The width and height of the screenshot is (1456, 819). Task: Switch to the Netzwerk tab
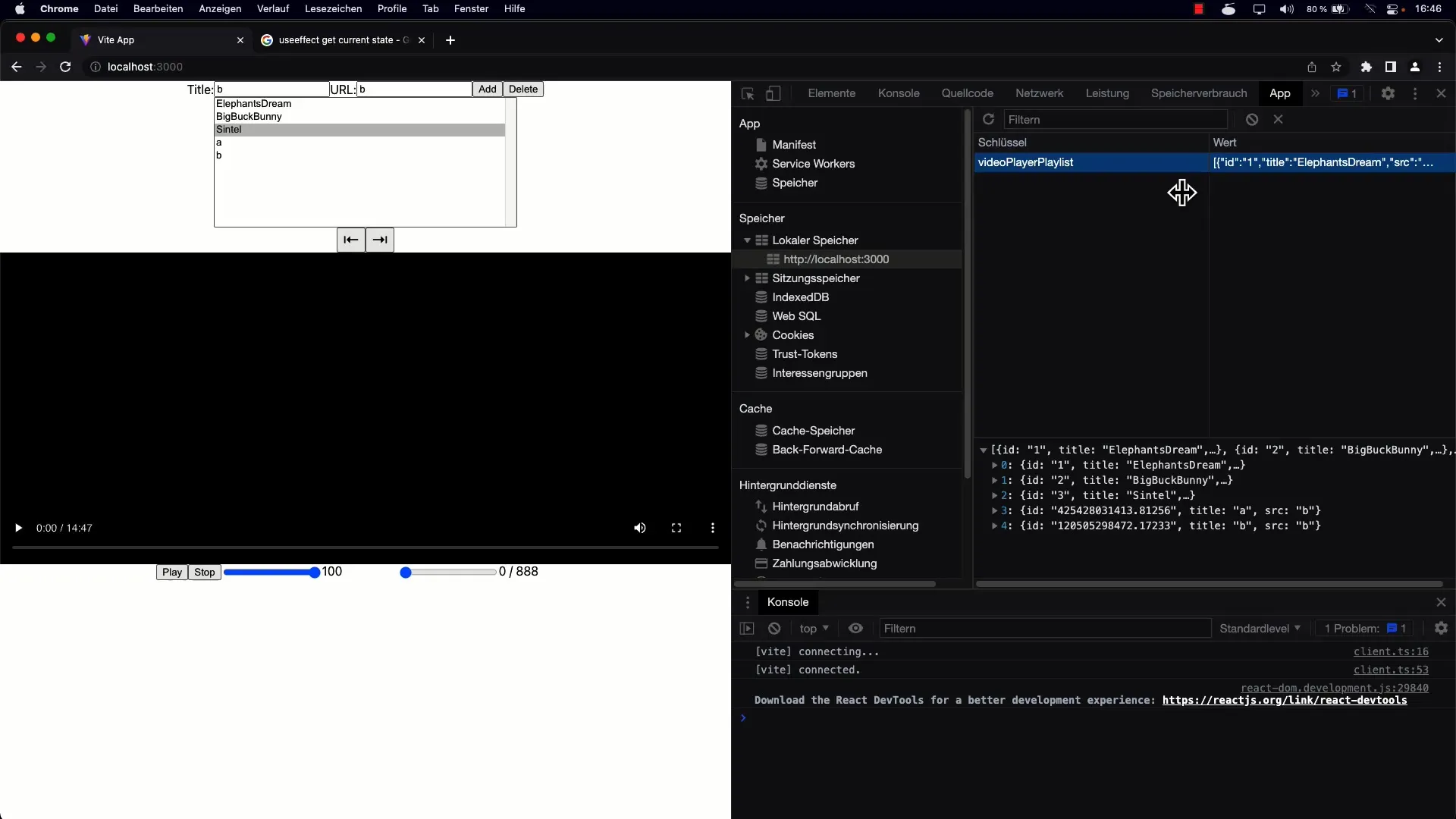pos(1039,93)
